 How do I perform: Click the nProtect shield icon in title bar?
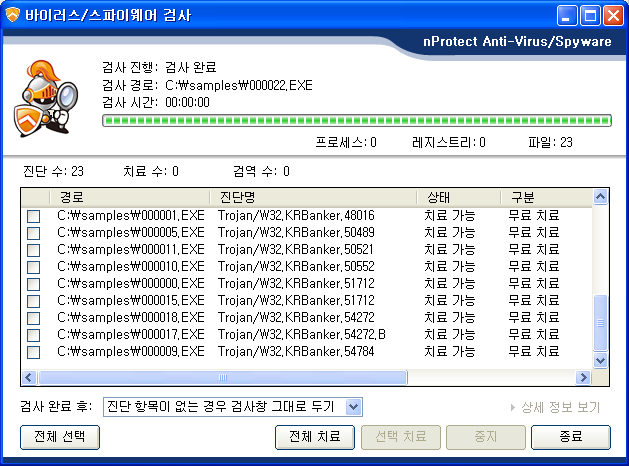12,15
